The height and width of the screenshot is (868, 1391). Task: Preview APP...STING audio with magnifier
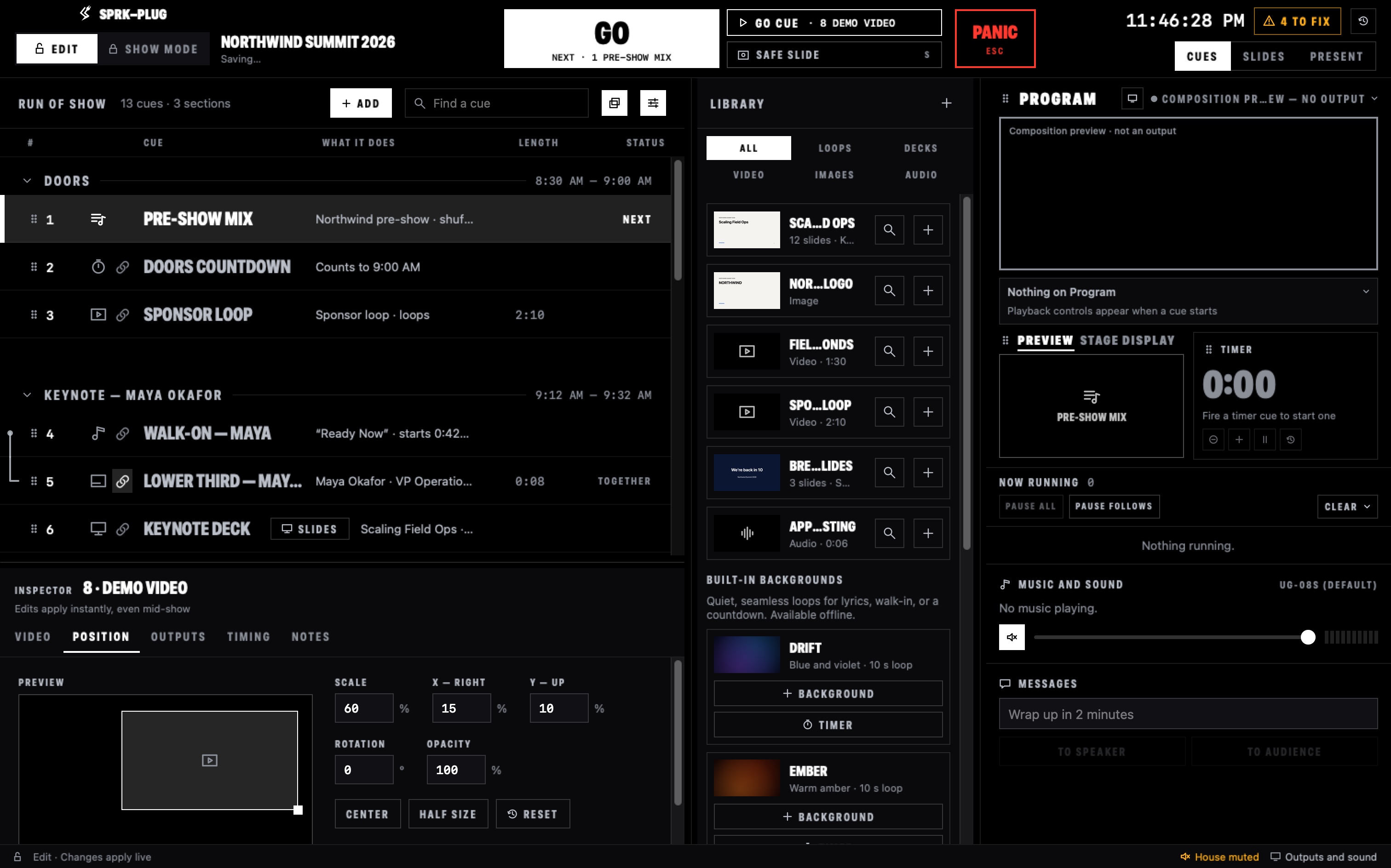889,533
